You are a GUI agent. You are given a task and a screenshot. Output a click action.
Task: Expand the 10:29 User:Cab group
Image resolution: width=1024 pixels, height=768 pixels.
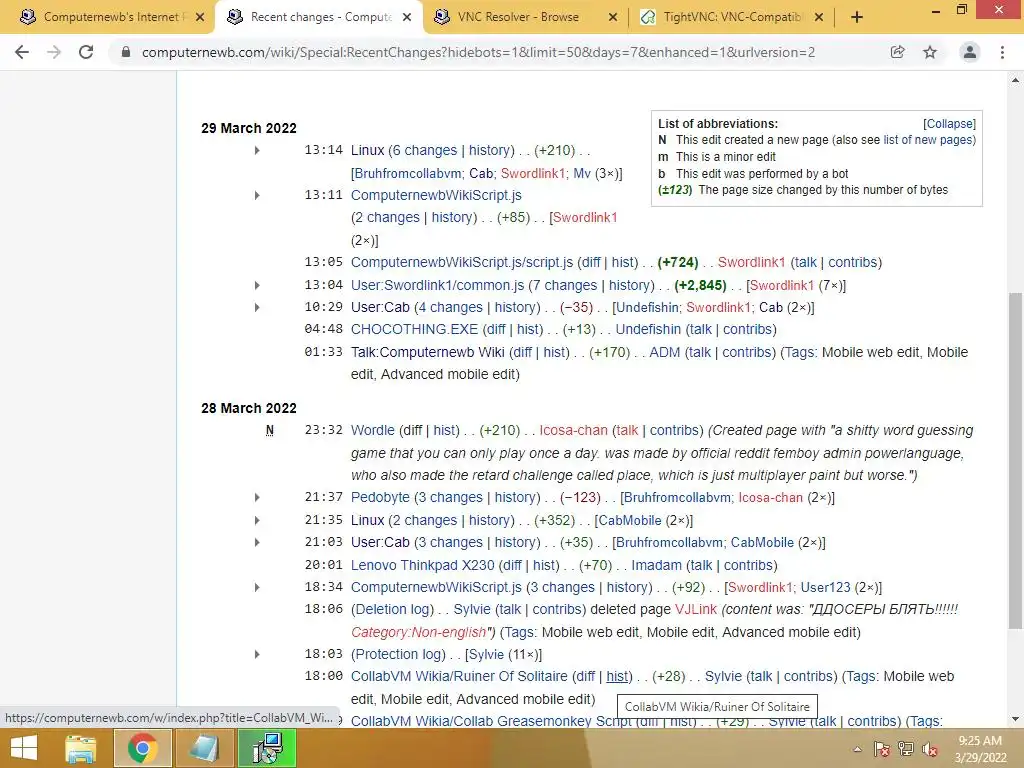[257, 308]
